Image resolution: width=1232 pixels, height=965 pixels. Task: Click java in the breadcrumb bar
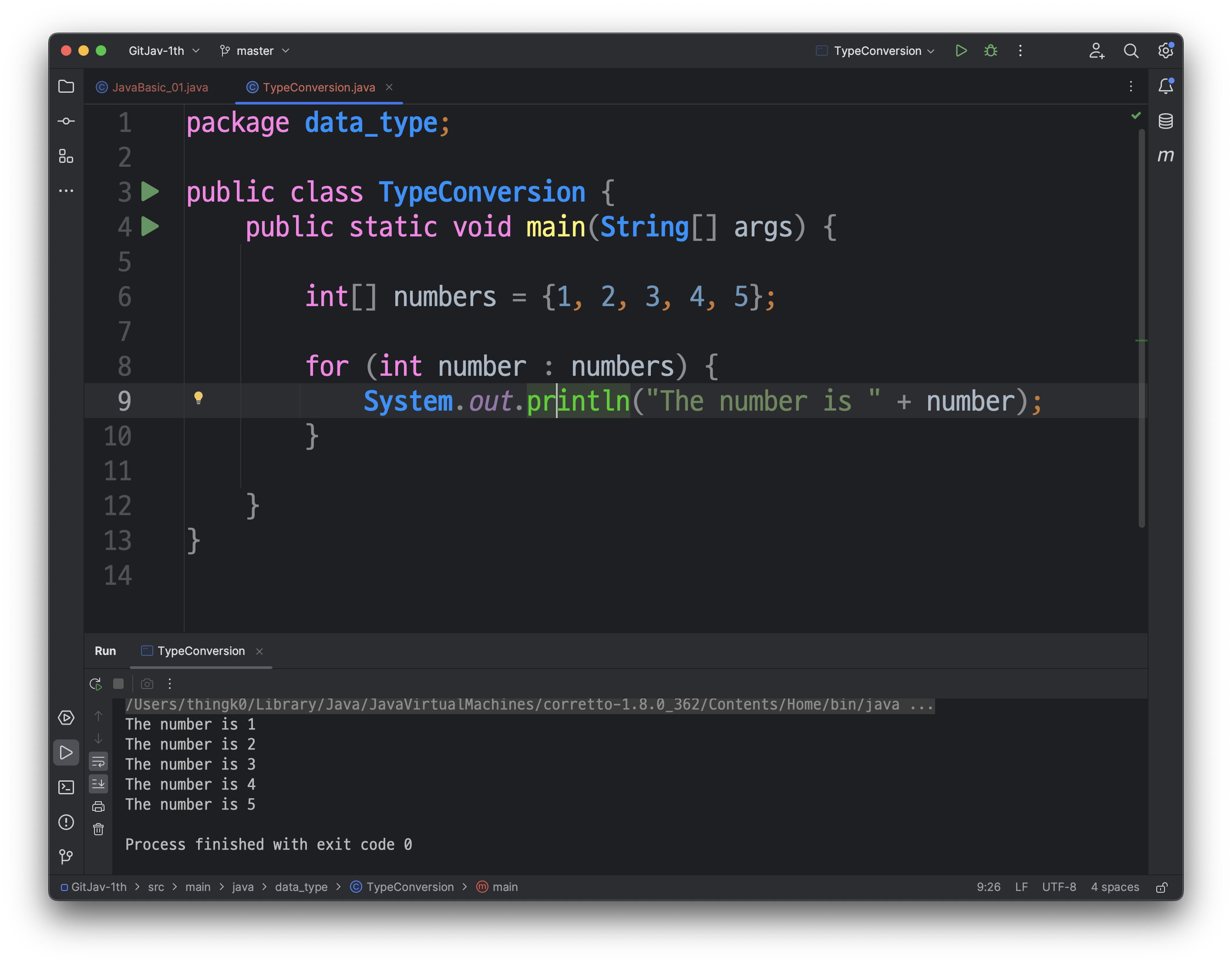(242, 887)
